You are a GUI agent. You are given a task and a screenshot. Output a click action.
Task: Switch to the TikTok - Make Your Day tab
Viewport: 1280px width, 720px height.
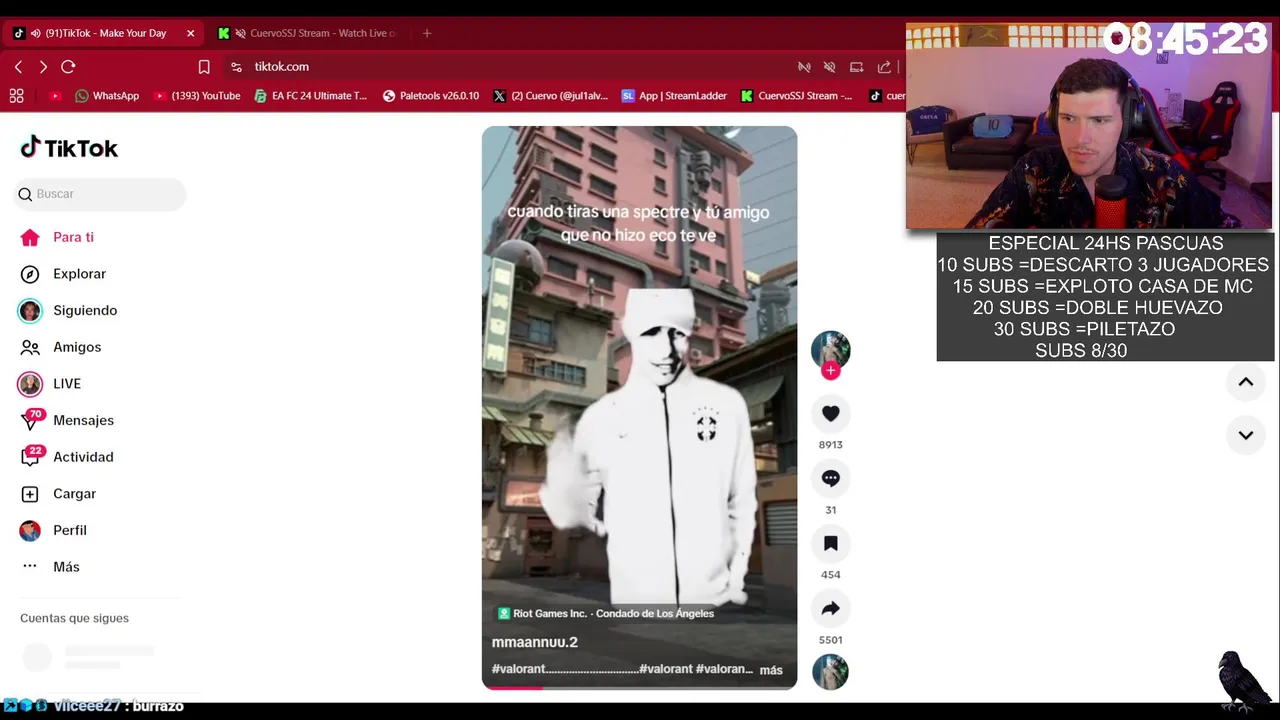tap(105, 33)
